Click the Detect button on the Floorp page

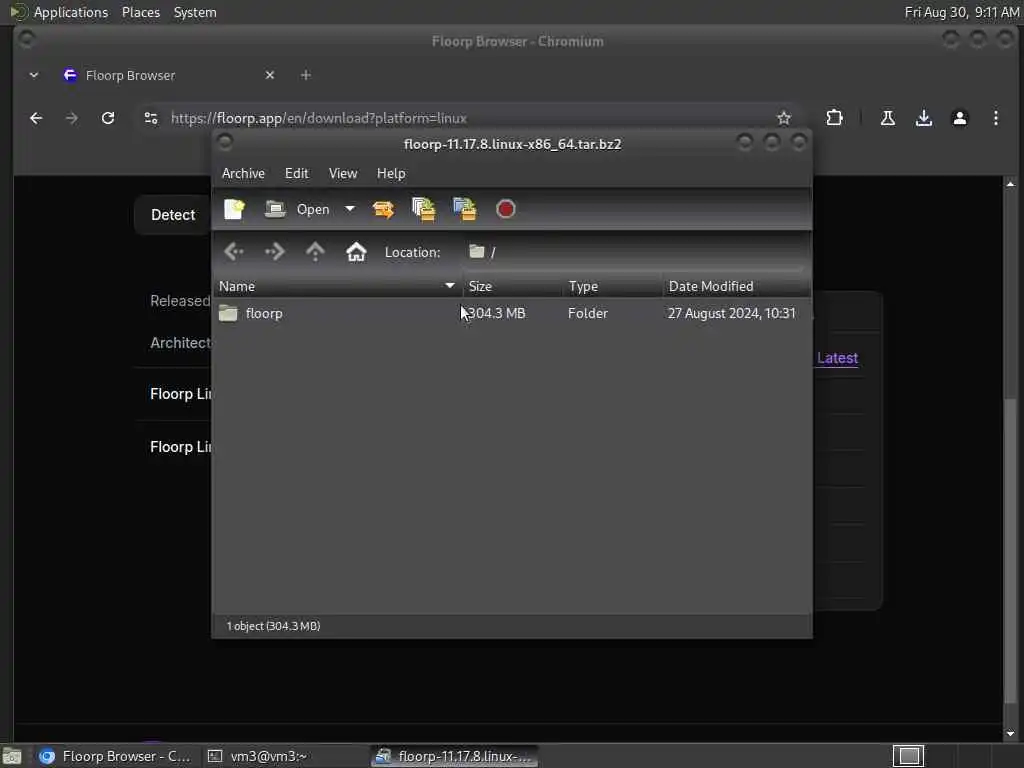pyautogui.click(x=173, y=215)
